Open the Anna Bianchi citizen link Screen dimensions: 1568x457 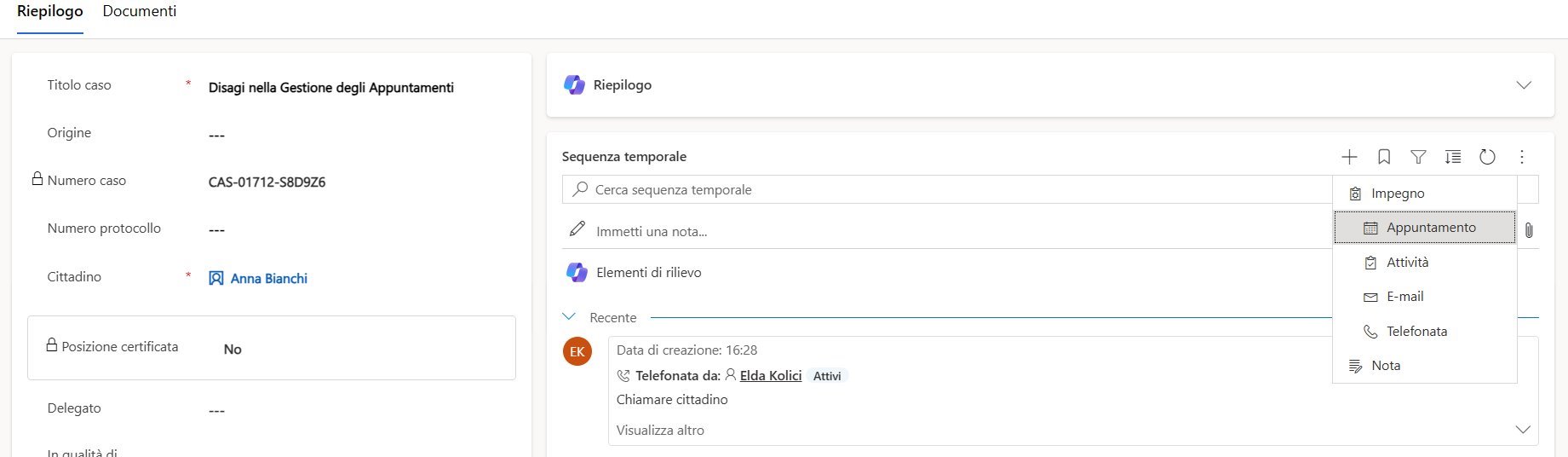[268, 278]
